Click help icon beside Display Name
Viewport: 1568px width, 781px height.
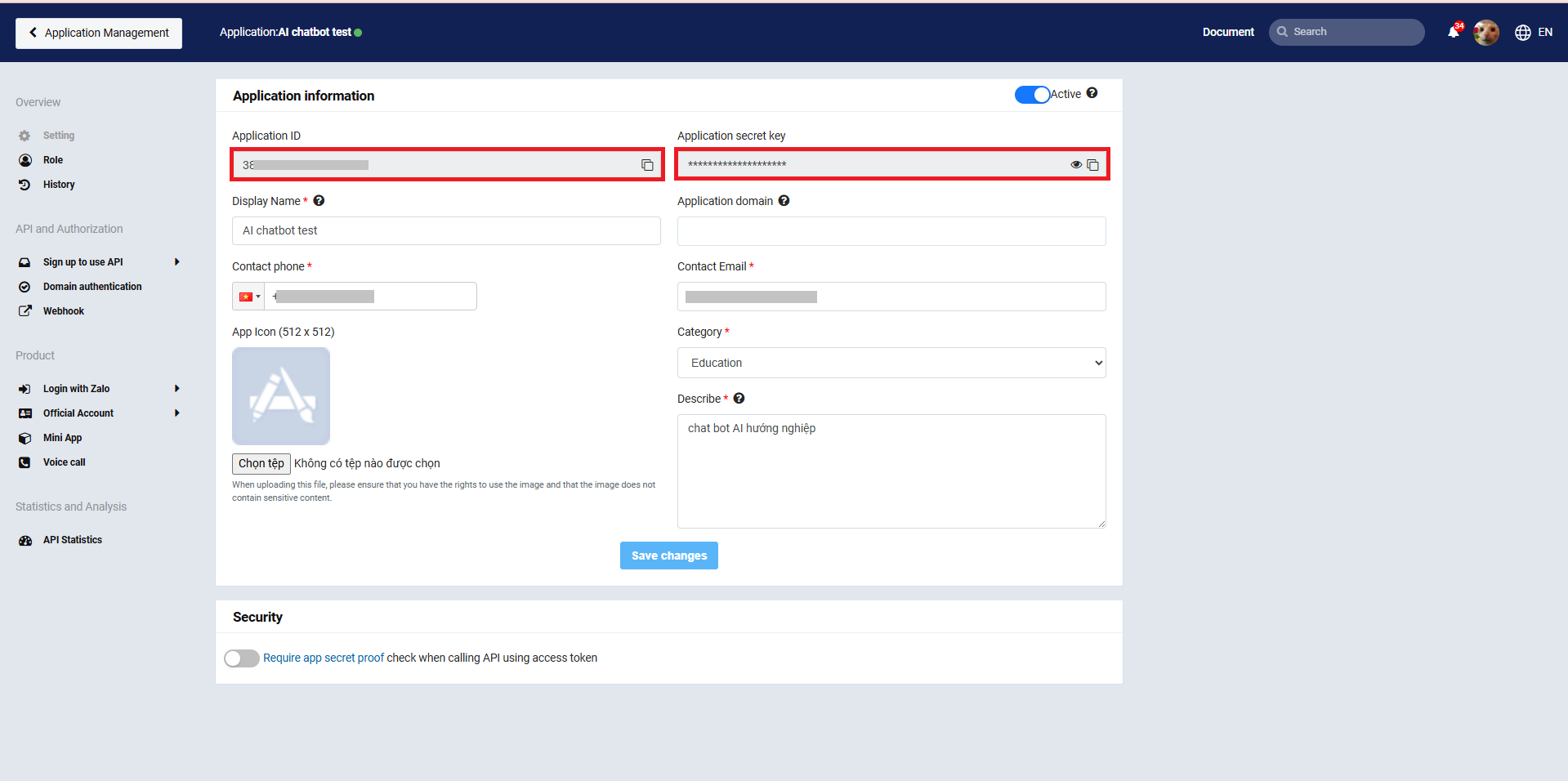(x=319, y=201)
